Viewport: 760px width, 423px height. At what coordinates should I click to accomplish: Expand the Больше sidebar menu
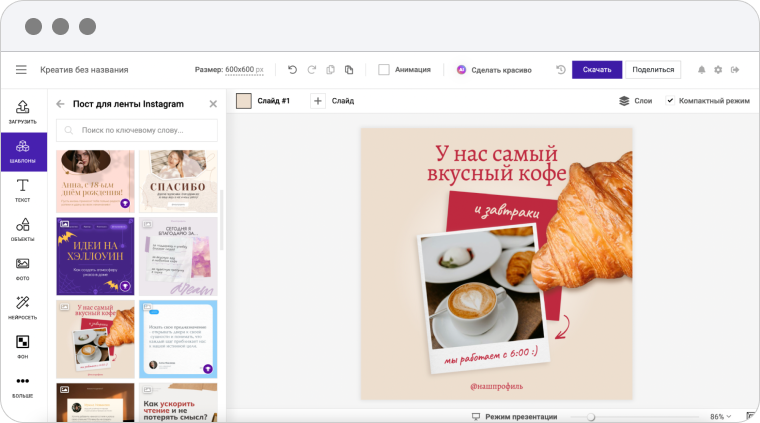(x=22, y=385)
